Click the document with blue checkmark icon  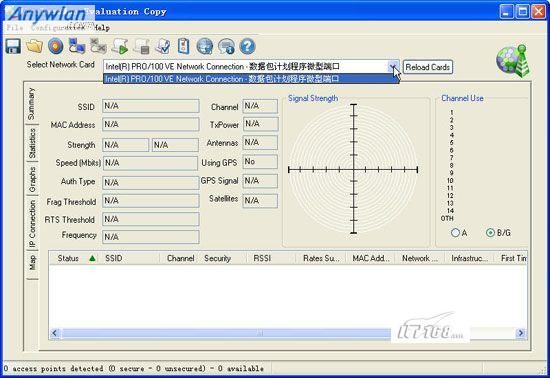(x=163, y=46)
